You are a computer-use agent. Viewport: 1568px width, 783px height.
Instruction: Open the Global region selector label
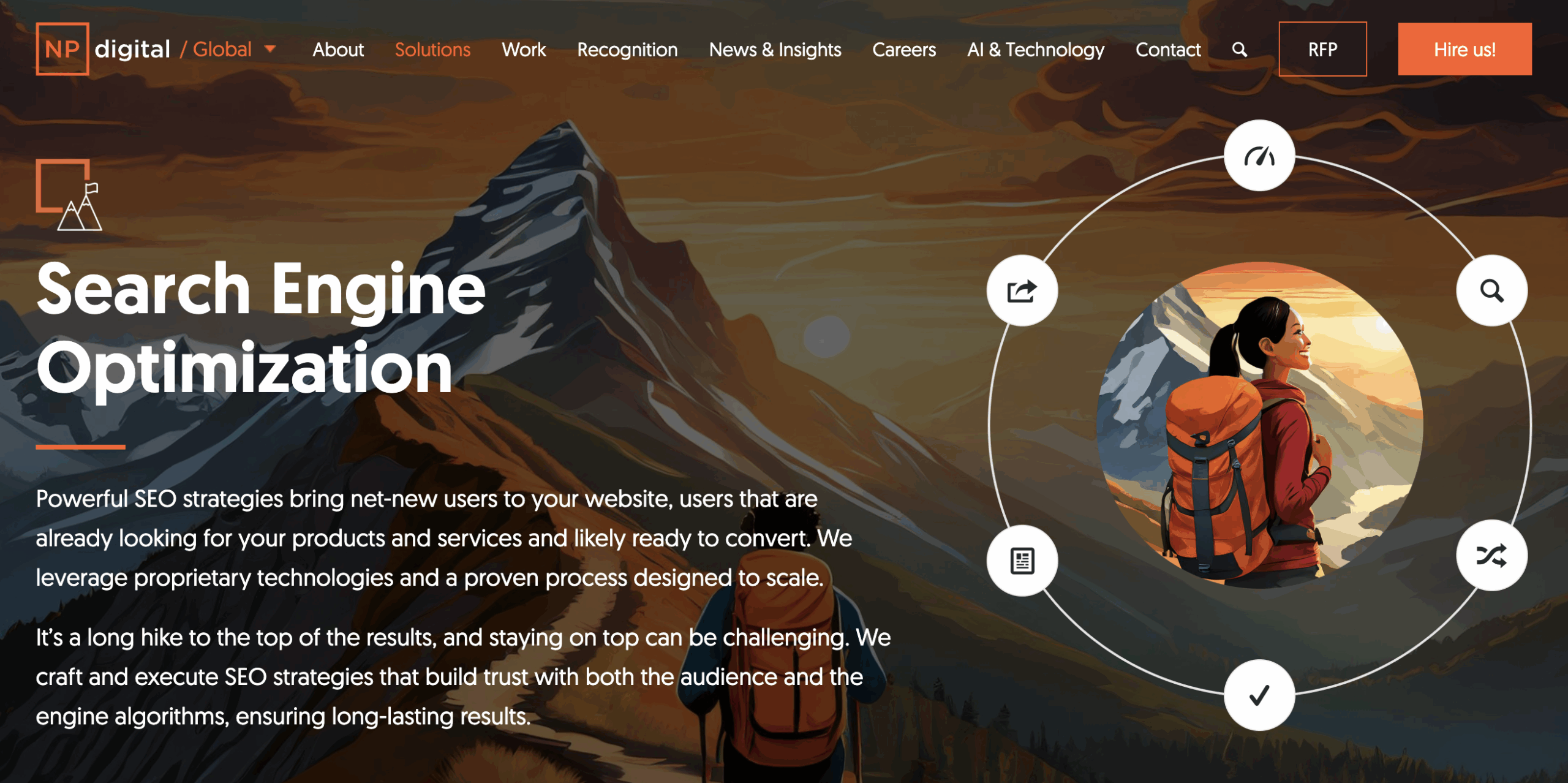click(x=222, y=49)
